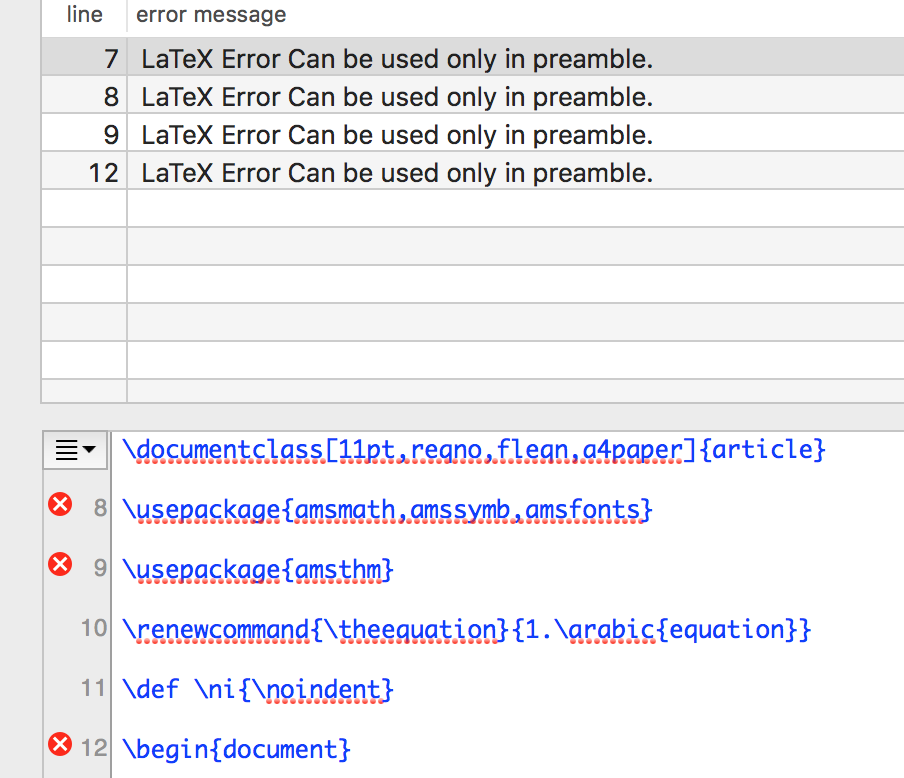Click gutter line number 11
This screenshot has width=904, height=778.
[x=93, y=688]
